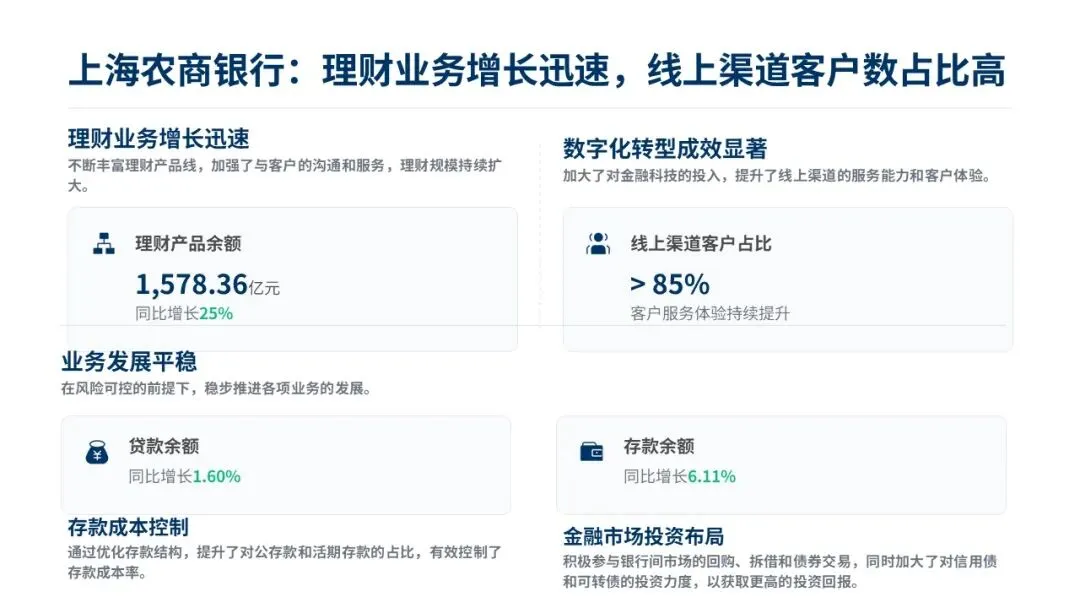Viewport: 1080px width, 608px height.
Task: Click the 存款余额 card label
Action: [658, 446]
